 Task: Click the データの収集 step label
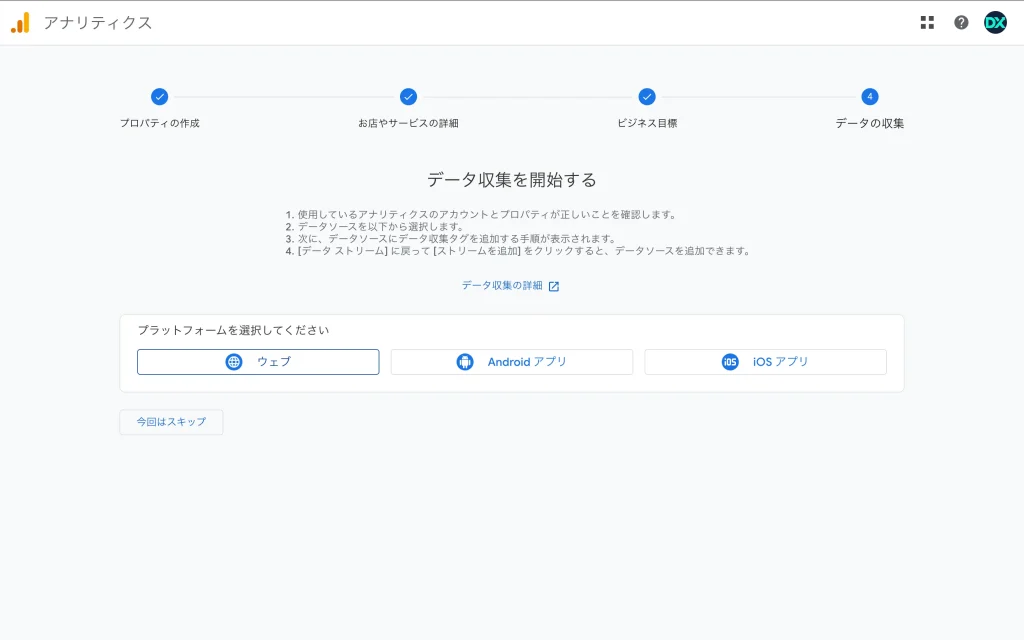[870, 124]
